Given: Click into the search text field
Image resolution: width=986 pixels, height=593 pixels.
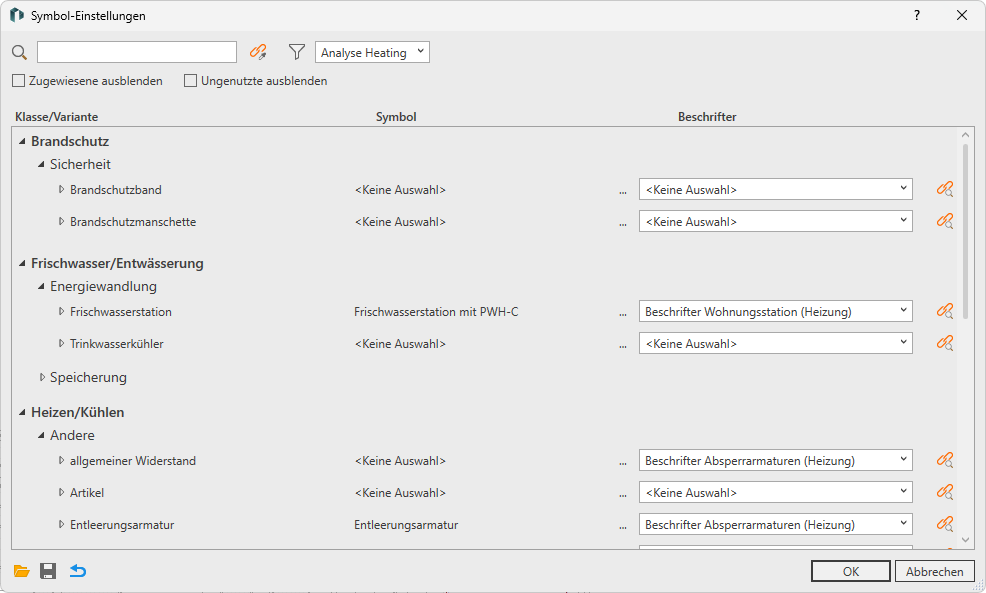Looking at the screenshot, I should pos(137,52).
